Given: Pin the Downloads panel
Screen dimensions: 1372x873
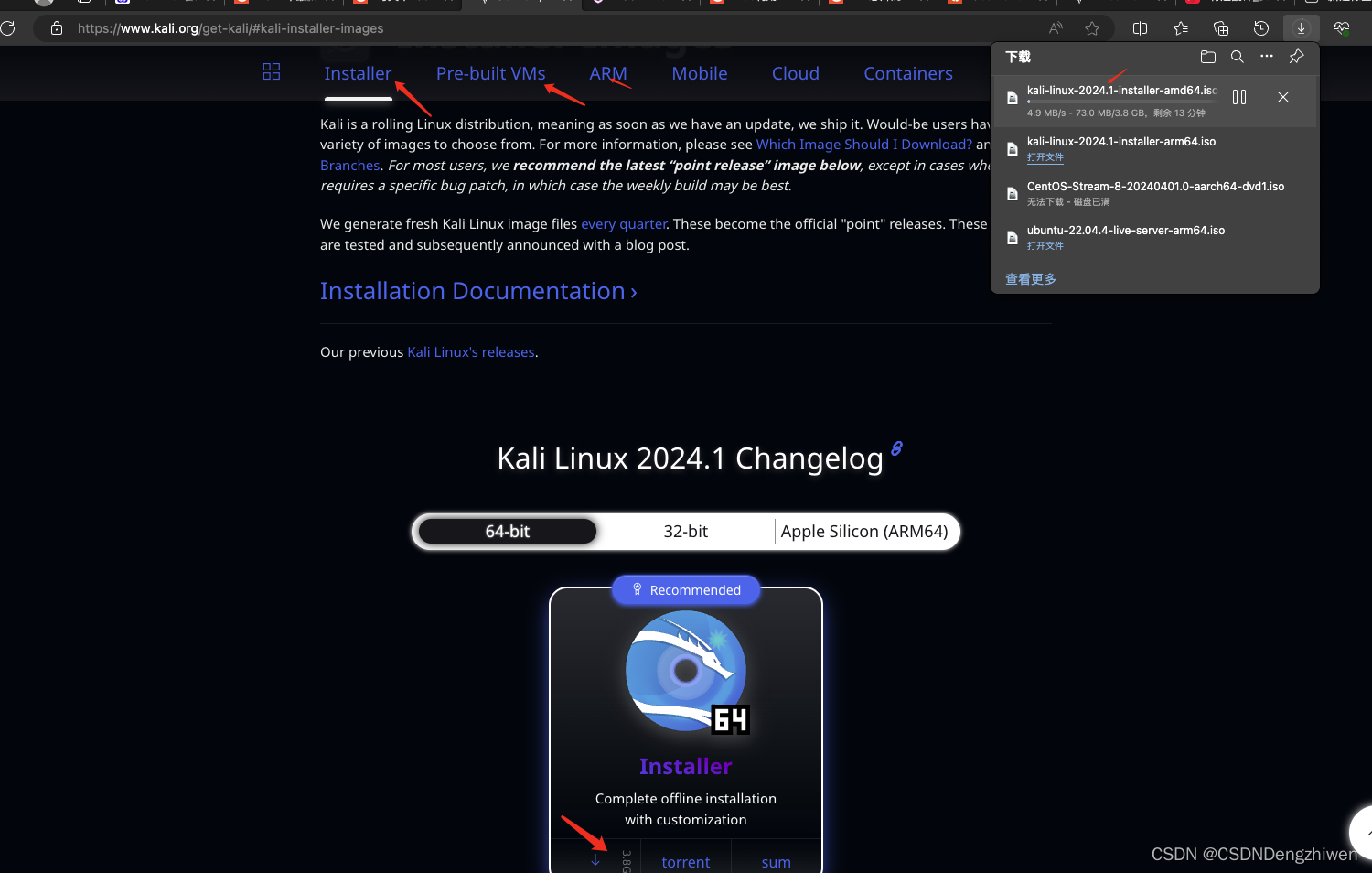Looking at the screenshot, I should pos(1295,57).
